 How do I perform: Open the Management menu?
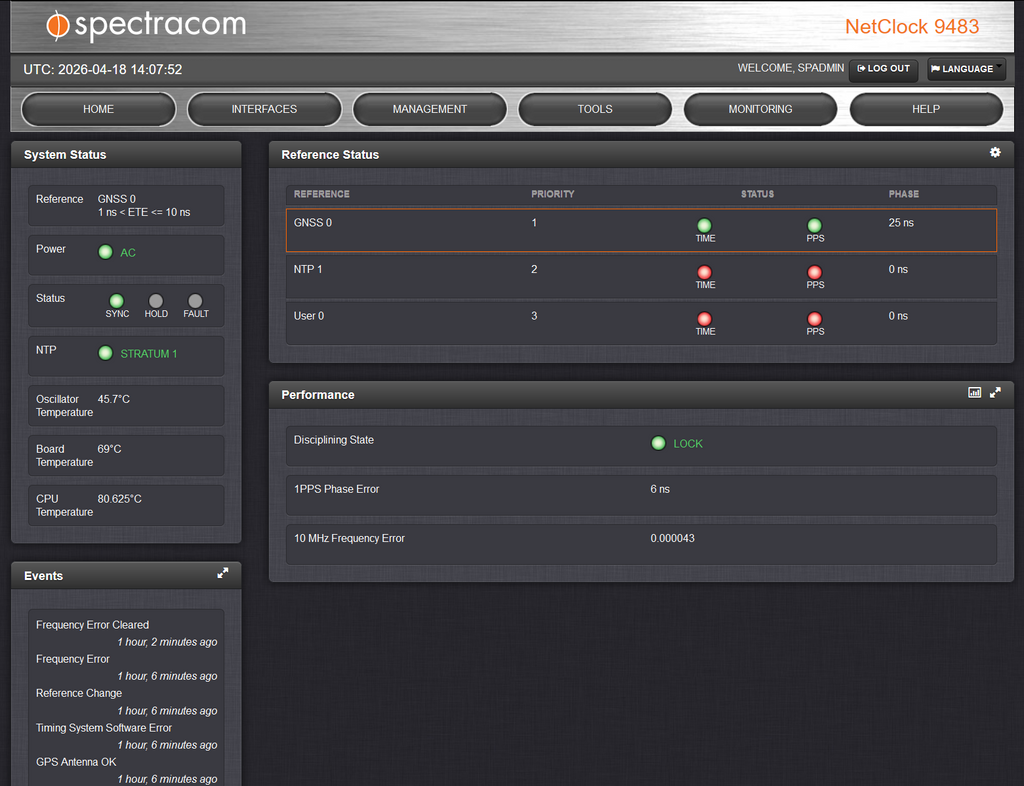point(430,109)
